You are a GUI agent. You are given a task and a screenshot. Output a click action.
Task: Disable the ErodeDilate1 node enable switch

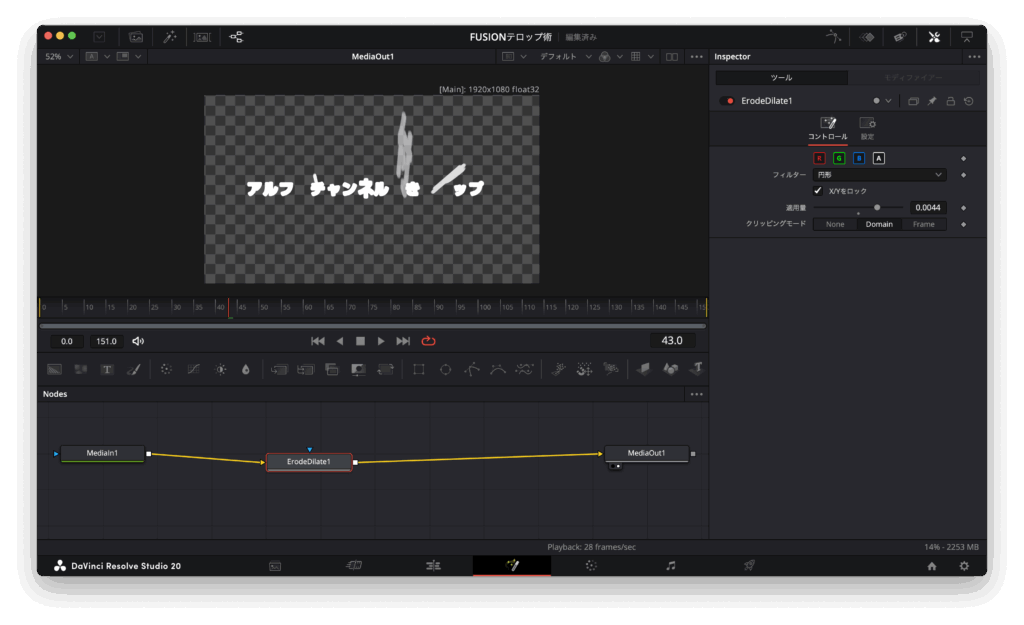click(727, 101)
